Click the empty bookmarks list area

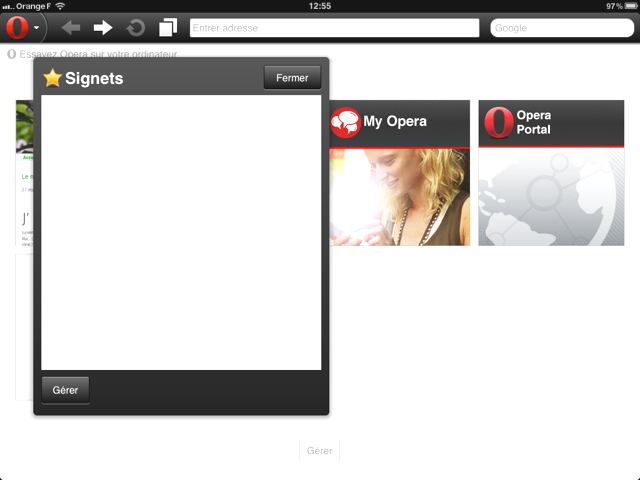click(181, 232)
